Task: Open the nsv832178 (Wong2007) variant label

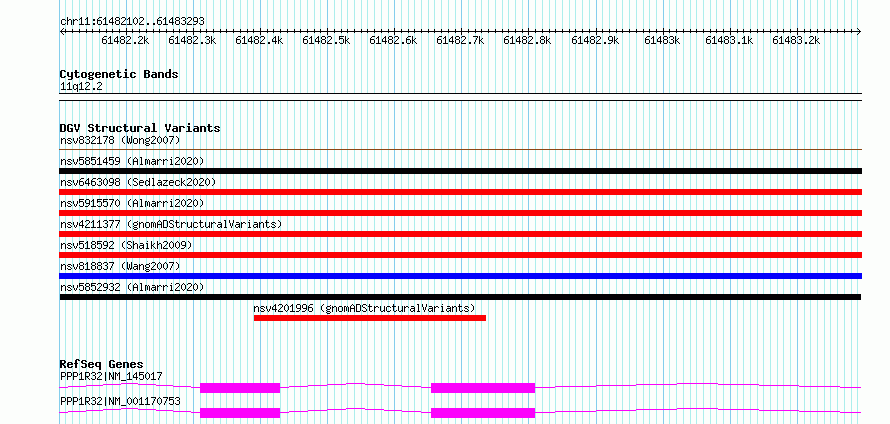Action: click(x=120, y=140)
